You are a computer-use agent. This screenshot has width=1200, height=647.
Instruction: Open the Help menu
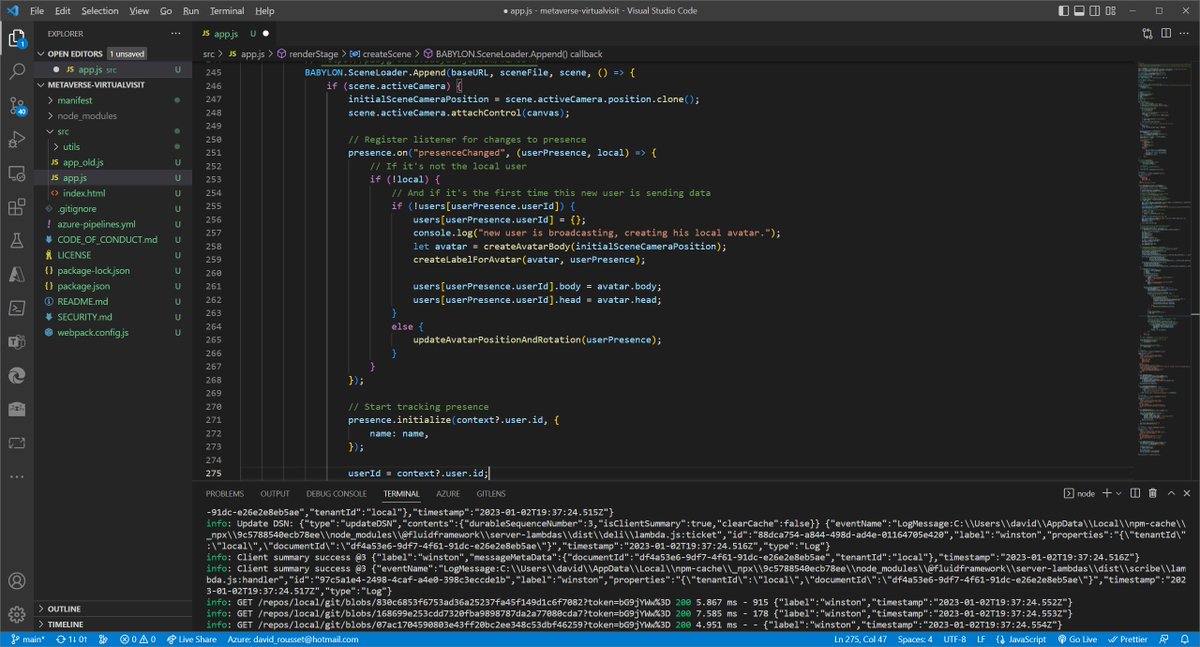pos(264,10)
